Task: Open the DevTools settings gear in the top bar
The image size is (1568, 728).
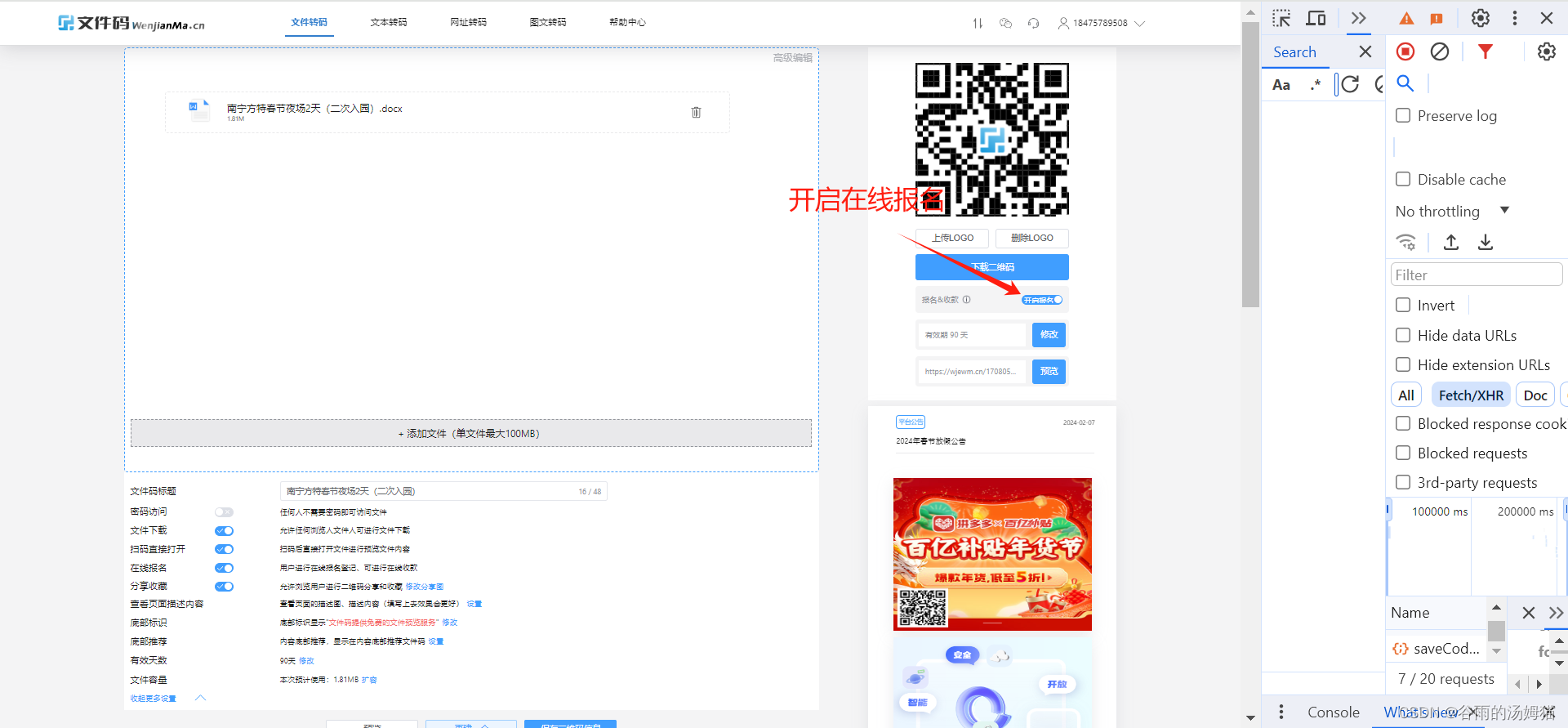Action: 1481,18
